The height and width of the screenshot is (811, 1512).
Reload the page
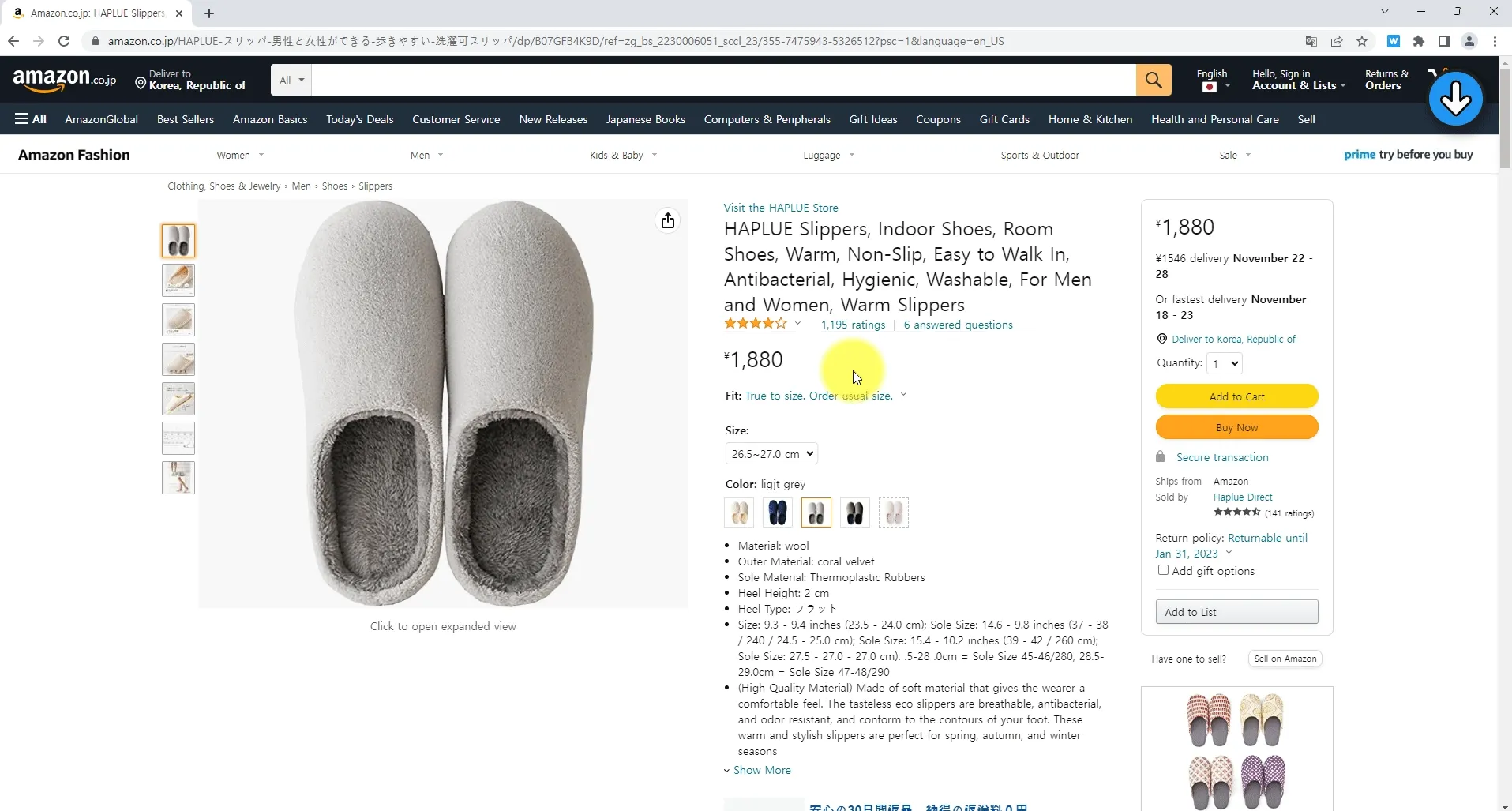coord(64,41)
